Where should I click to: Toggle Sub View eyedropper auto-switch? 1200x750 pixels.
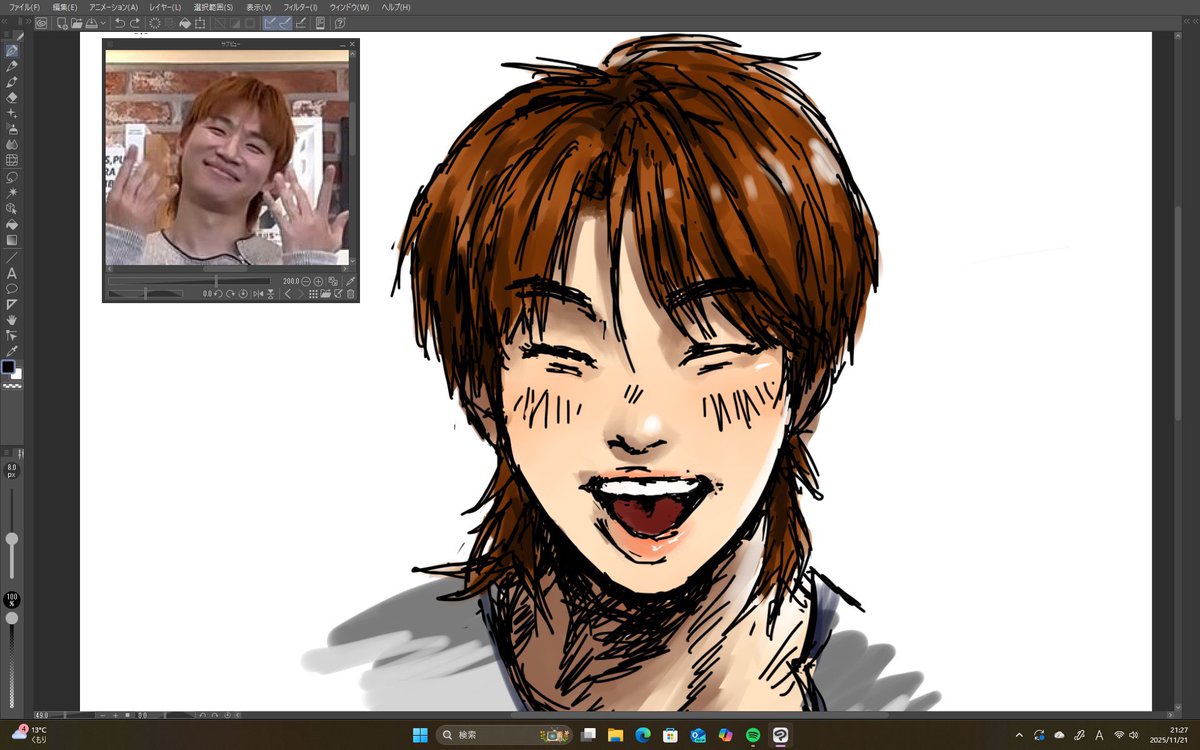coord(350,281)
